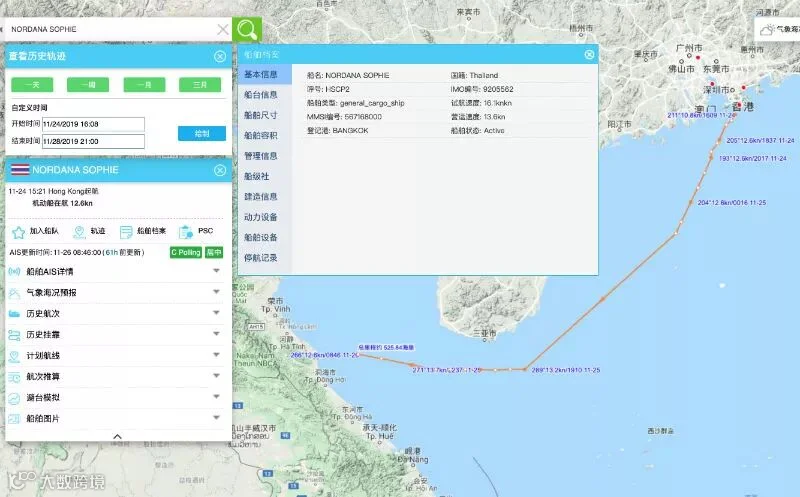Toggle the C Polling button

(186, 252)
